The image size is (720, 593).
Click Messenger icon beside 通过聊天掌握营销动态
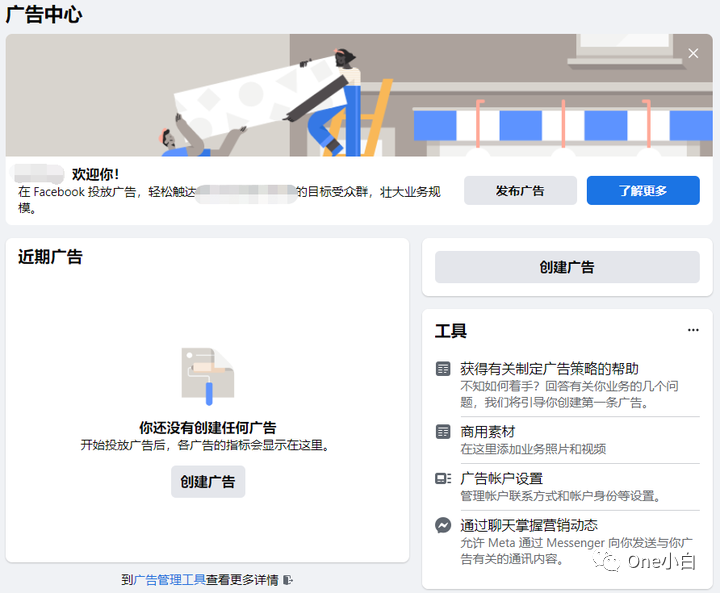(443, 525)
